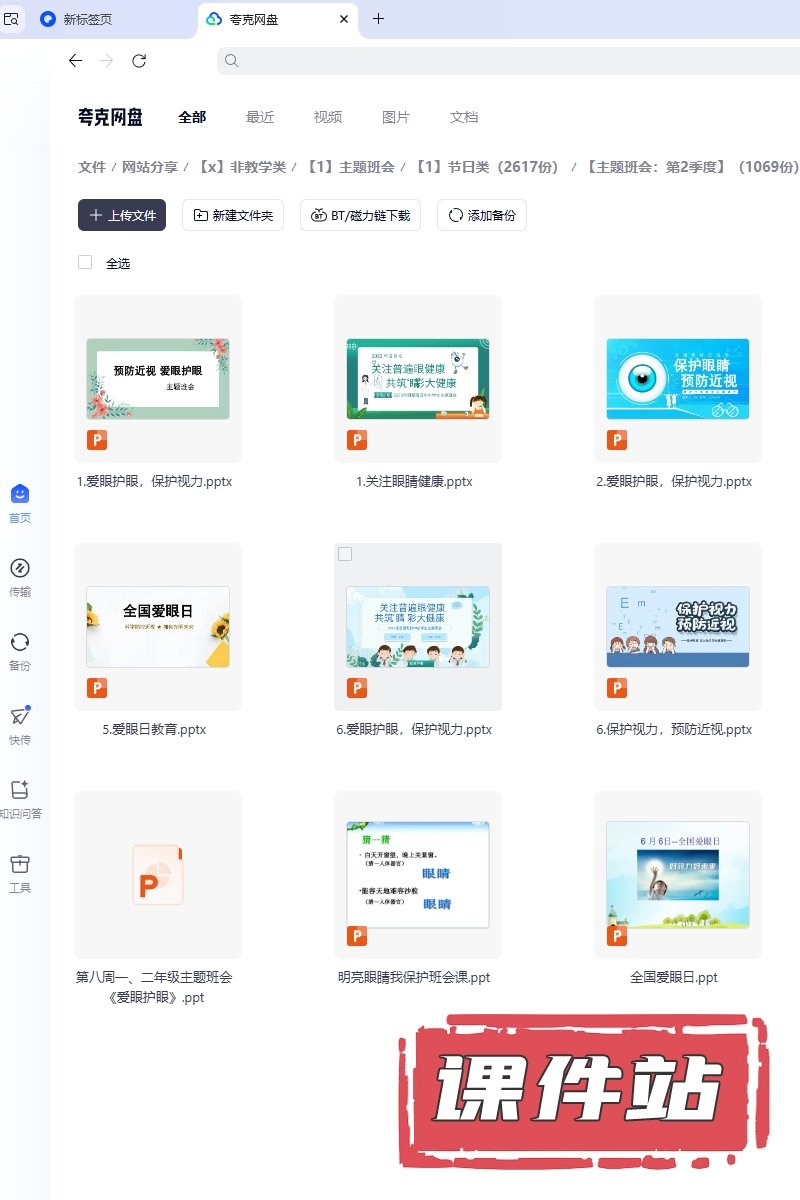Check the box on 6.爱眼护眼，保护视力.pptx tile
This screenshot has width=800, height=1200.
pyautogui.click(x=345, y=554)
